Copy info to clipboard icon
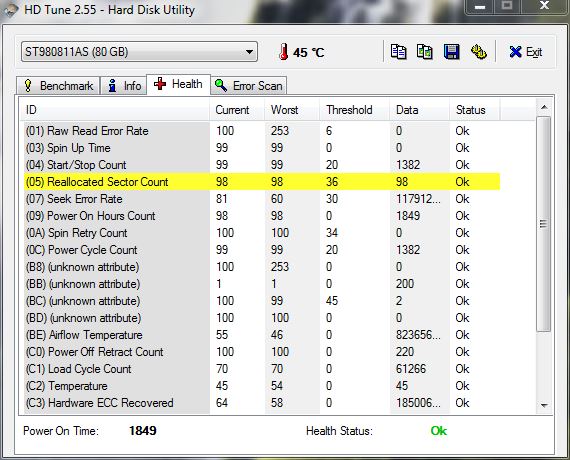This screenshot has height=460, width=570. coord(398,52)
